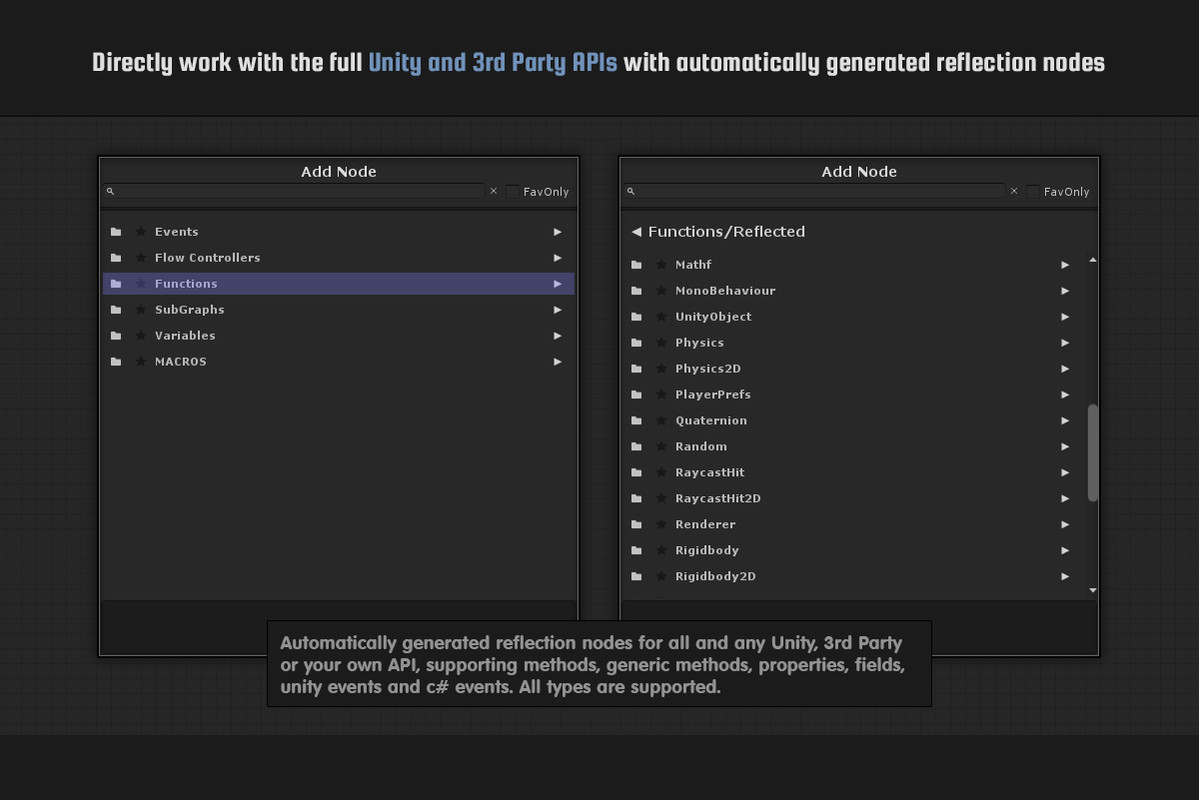The height and width of the screenshot is (800, 1199).
Task: Star the Variables category
Action: [141, 336]
